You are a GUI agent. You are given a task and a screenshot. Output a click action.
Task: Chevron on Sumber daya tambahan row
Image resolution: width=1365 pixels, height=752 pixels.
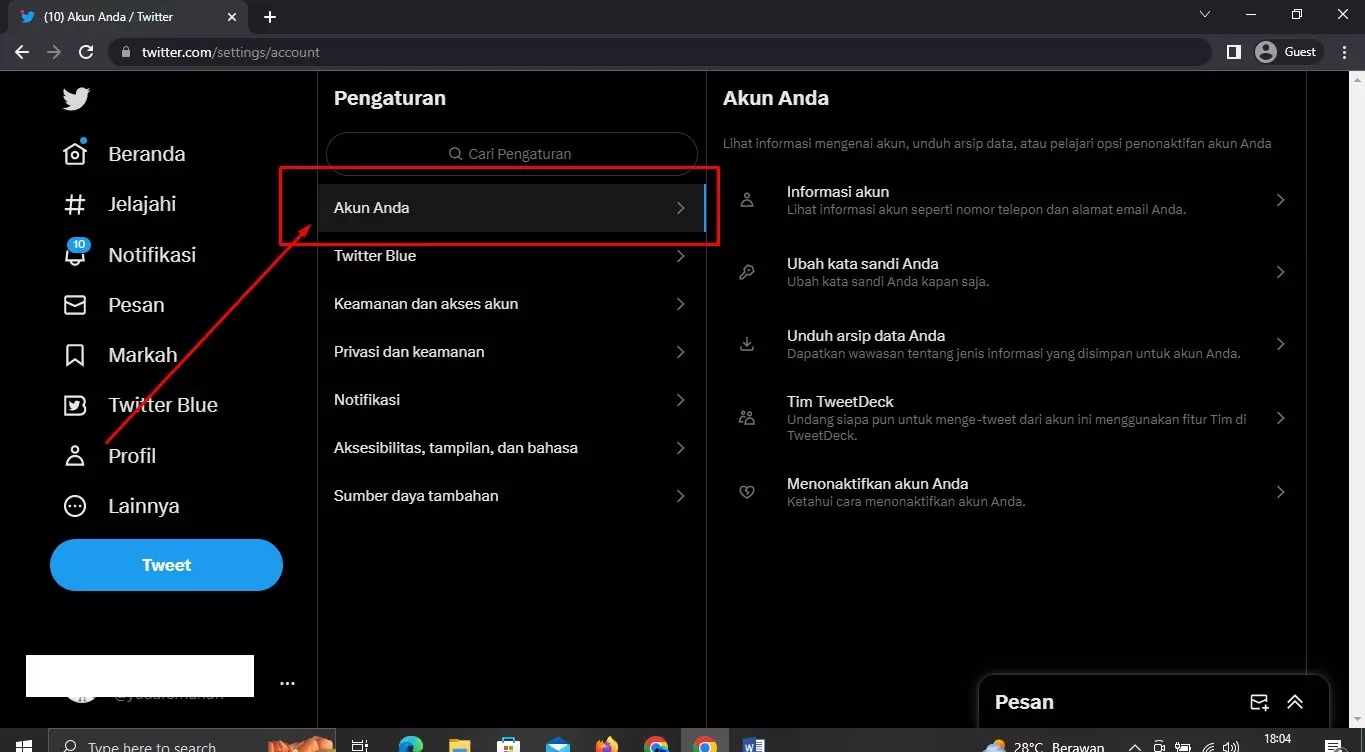coord(680,496)
